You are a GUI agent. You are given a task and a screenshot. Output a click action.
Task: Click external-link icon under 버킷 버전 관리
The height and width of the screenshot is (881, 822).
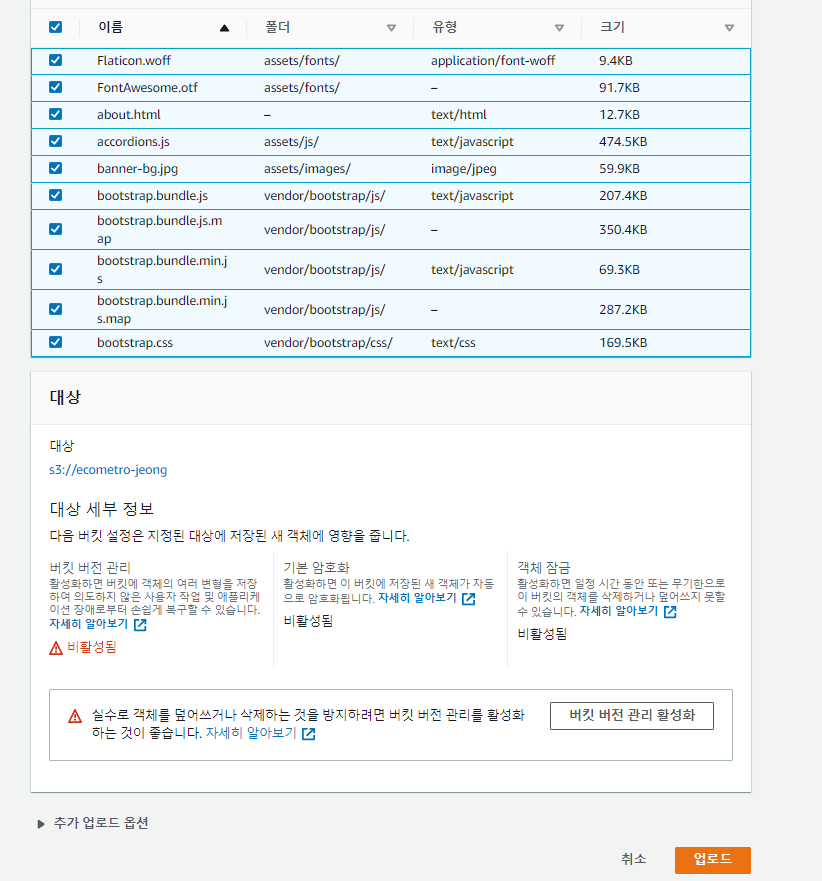[140, 625]
